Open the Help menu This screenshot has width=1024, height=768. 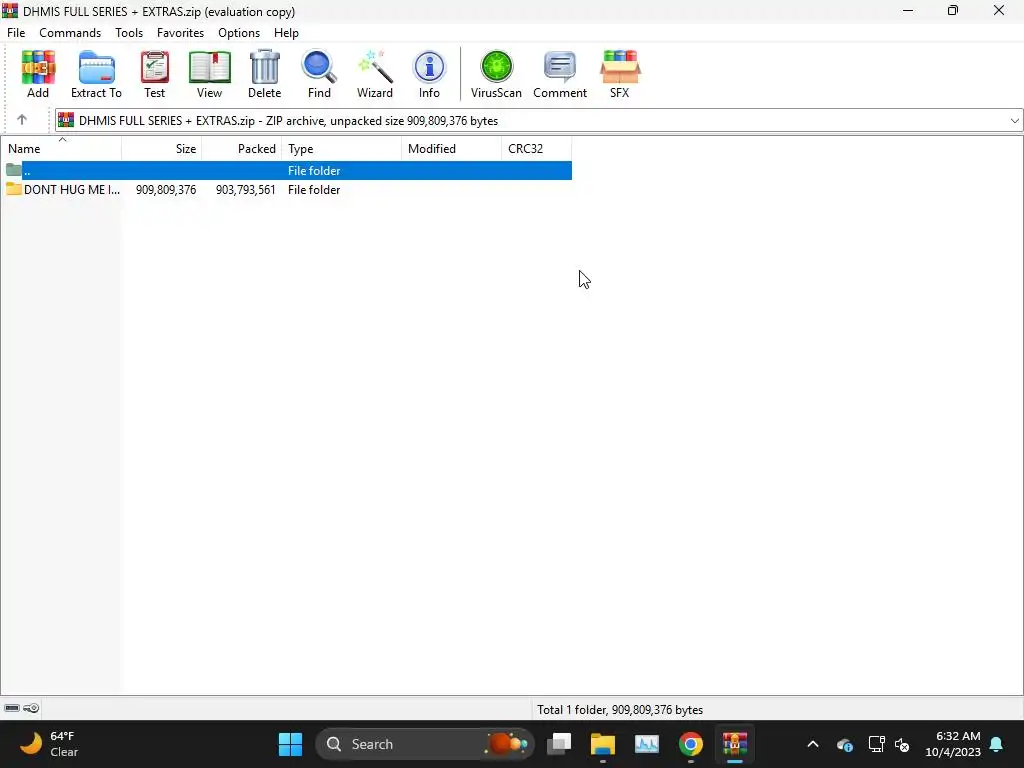pos(286,33)
